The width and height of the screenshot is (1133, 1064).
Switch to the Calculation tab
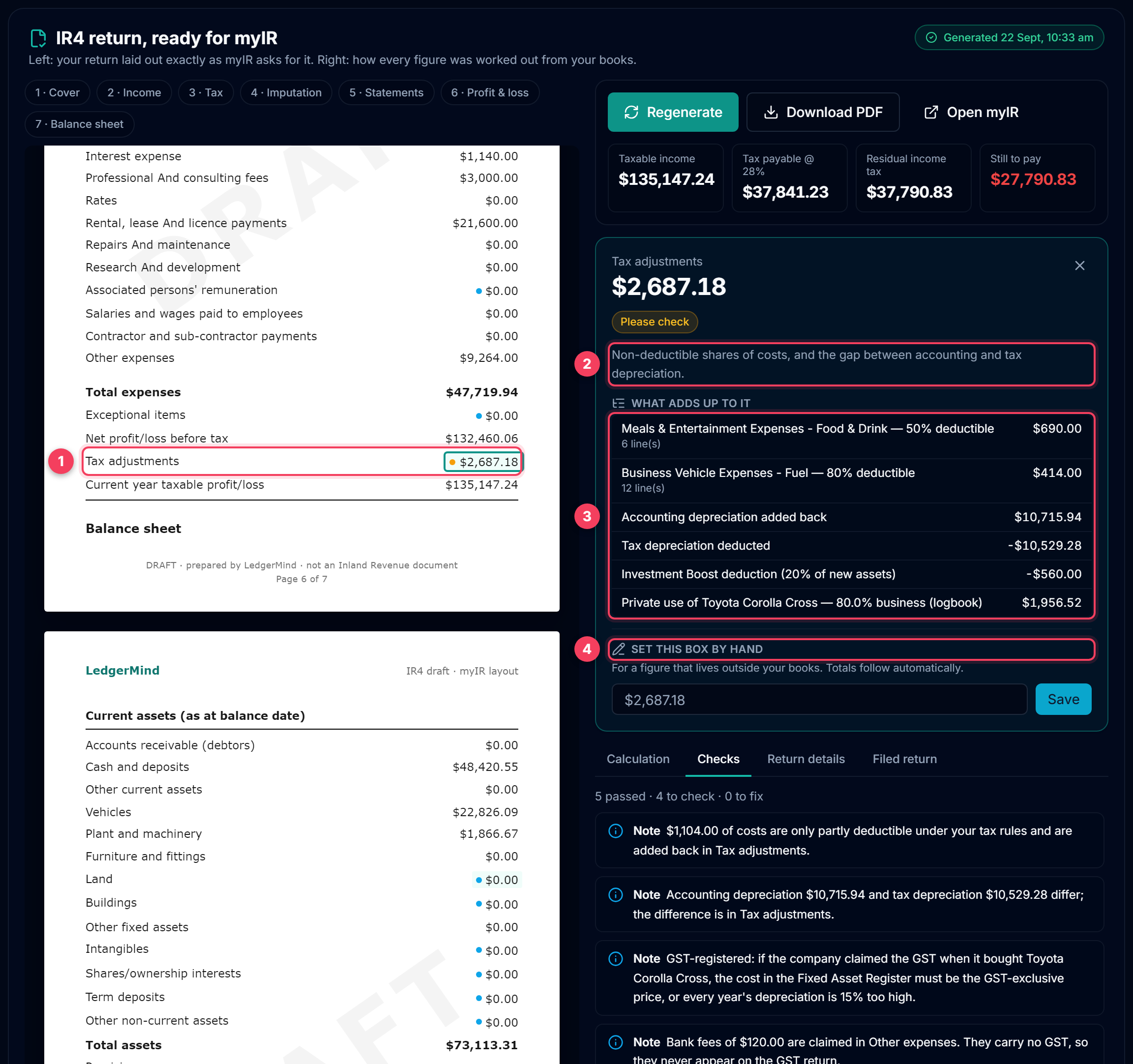coord(638,759)
